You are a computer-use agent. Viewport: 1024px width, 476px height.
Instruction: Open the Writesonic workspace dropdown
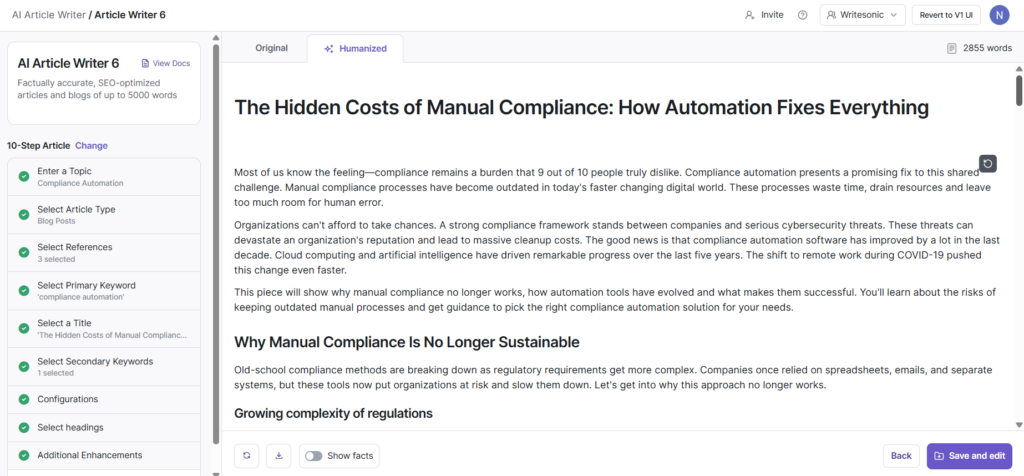[862, 15]
